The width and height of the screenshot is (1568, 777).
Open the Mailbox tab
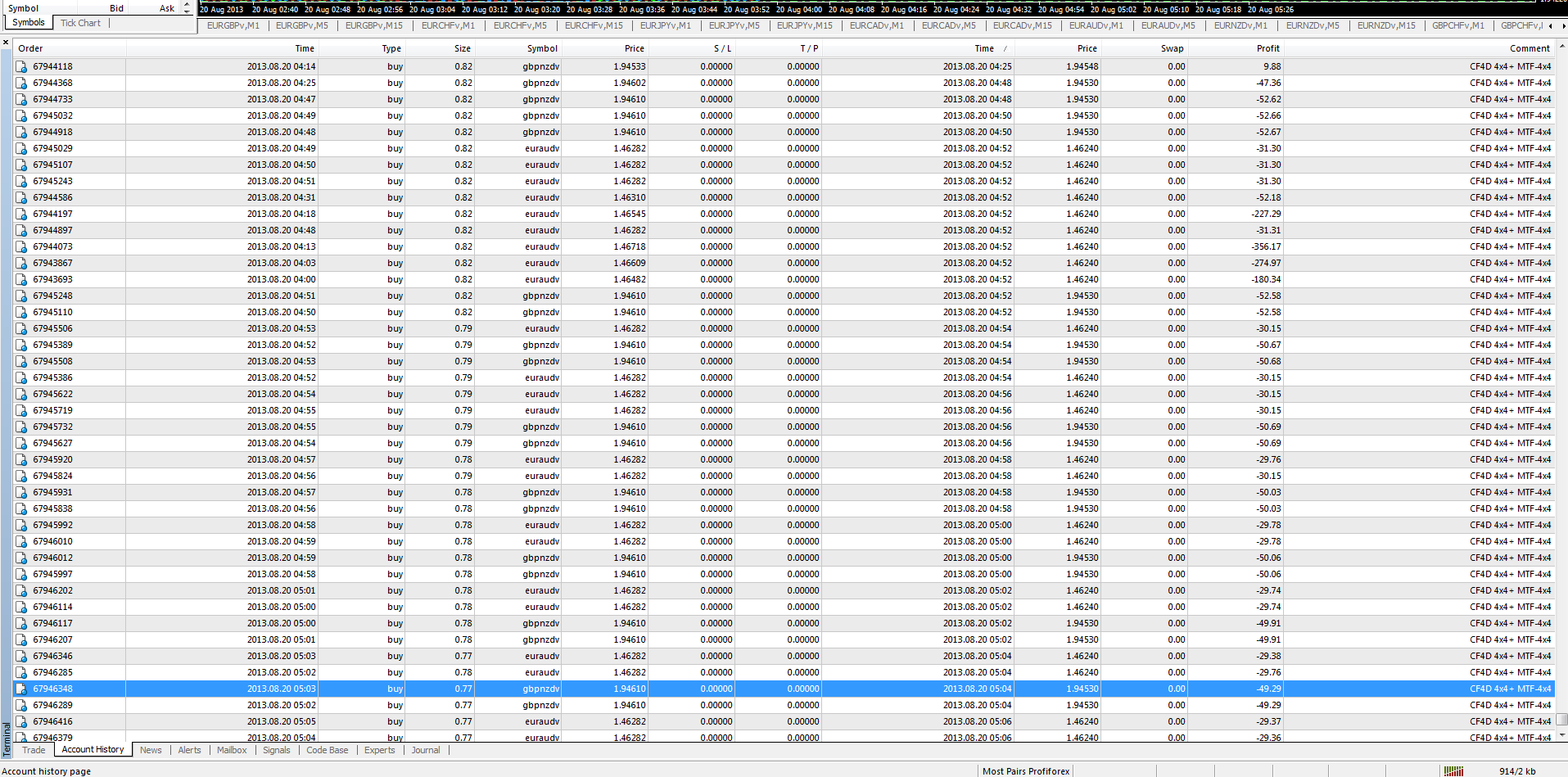tap(232, 750)
